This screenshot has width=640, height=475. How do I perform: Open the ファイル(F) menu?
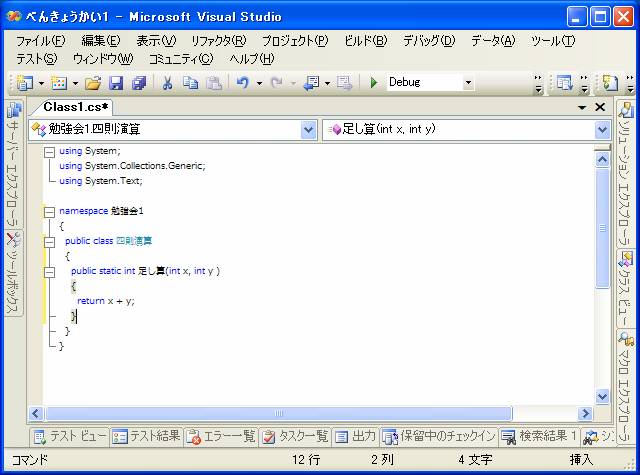pos(40,40)
